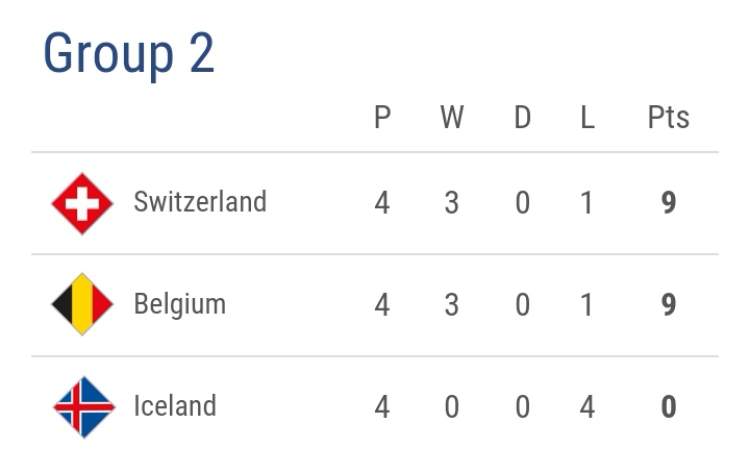This screenshot has height=473, width=750.
Task: Click Iceland's losses value of 4
Action: [x=587, y=407]
